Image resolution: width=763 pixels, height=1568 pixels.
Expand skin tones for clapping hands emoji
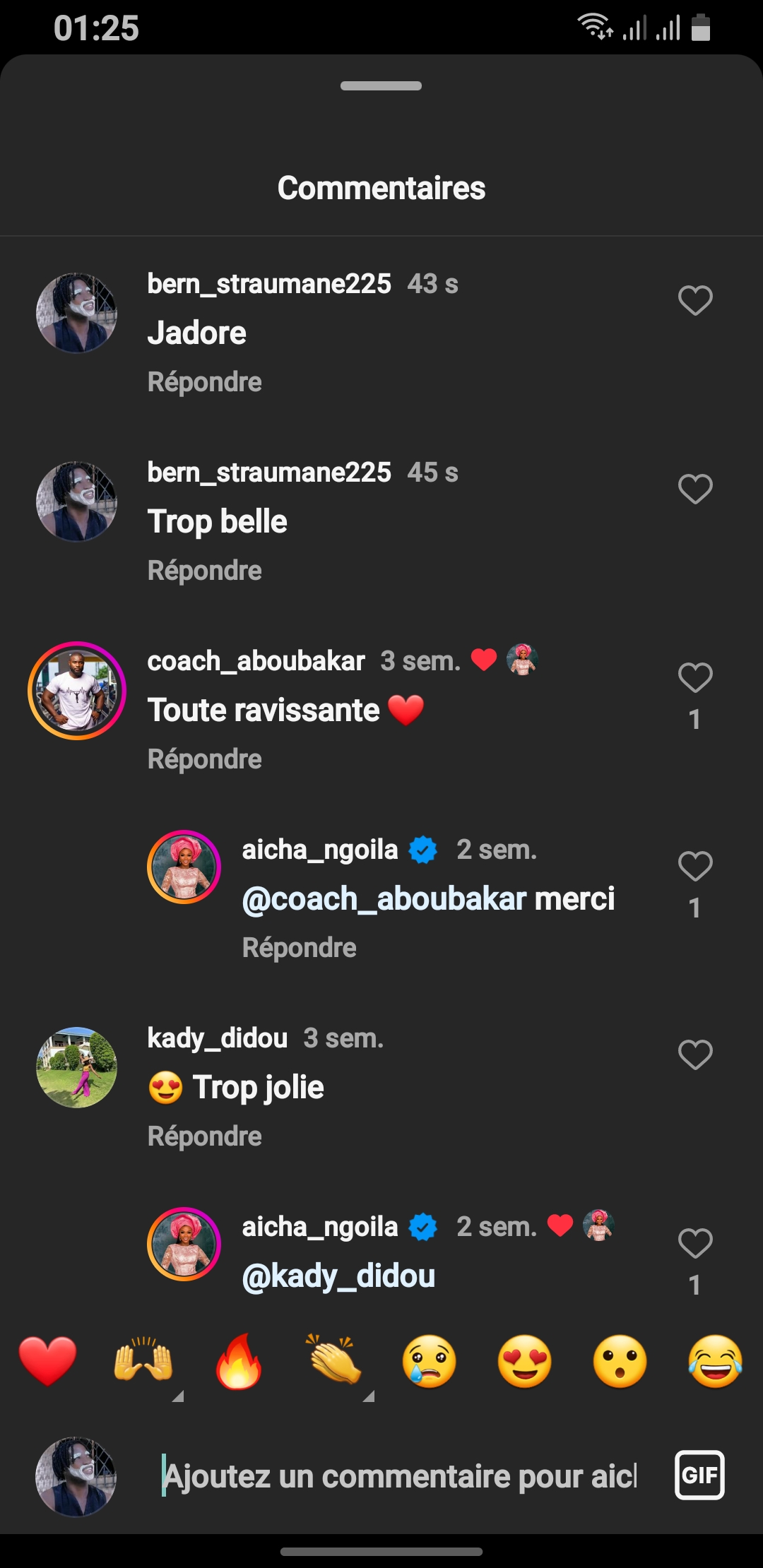tap(369, 1396)
